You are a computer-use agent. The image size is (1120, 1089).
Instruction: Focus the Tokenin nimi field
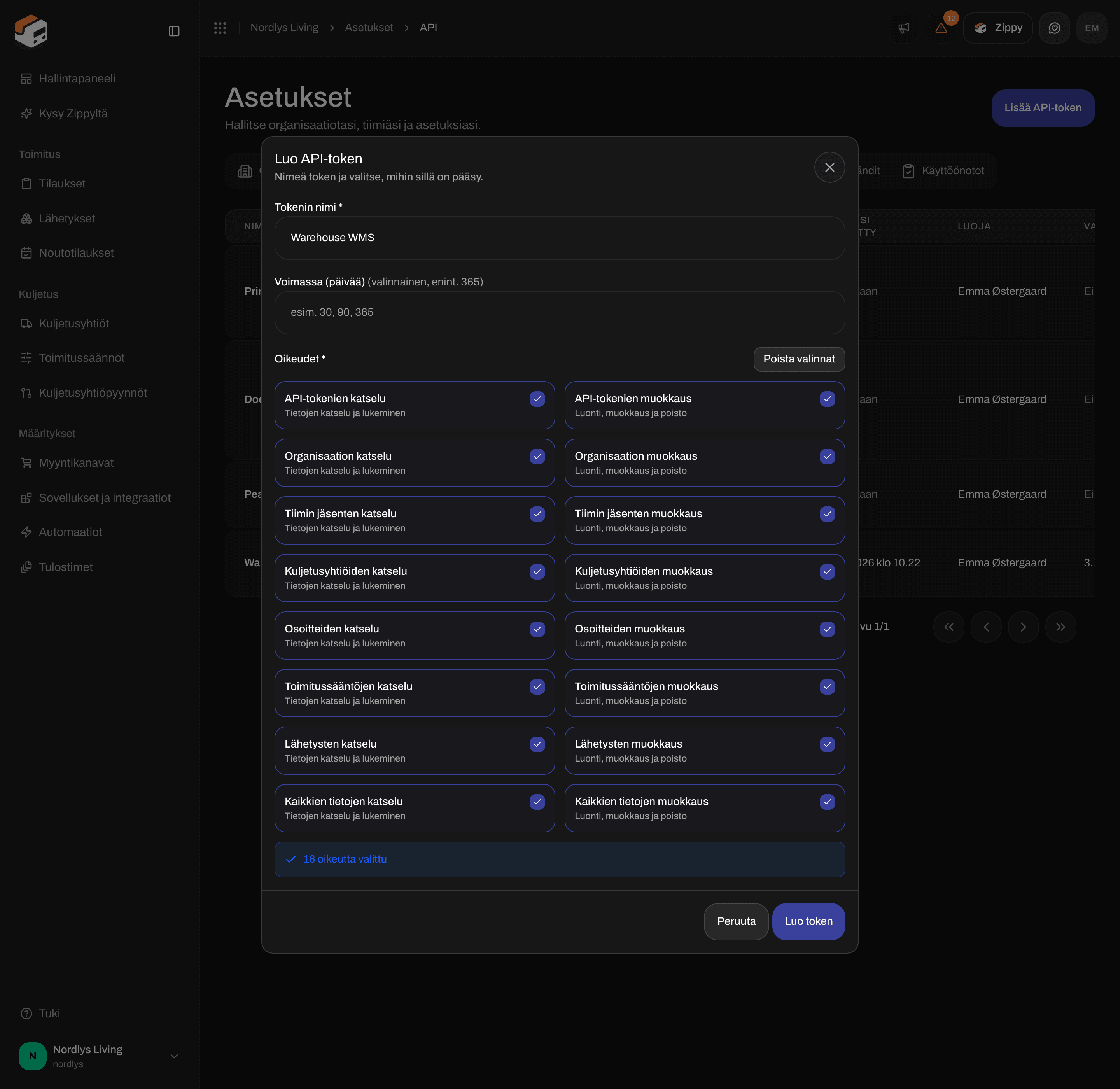pyautogui.click(x=560, y=238)
